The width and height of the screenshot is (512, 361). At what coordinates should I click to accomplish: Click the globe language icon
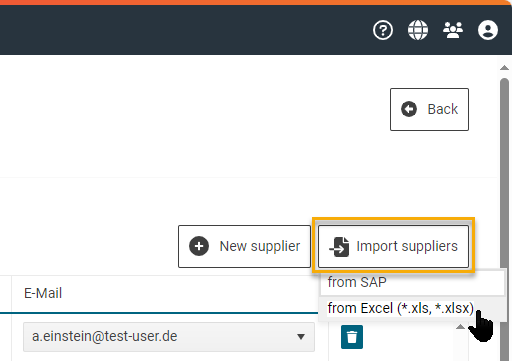418,30
